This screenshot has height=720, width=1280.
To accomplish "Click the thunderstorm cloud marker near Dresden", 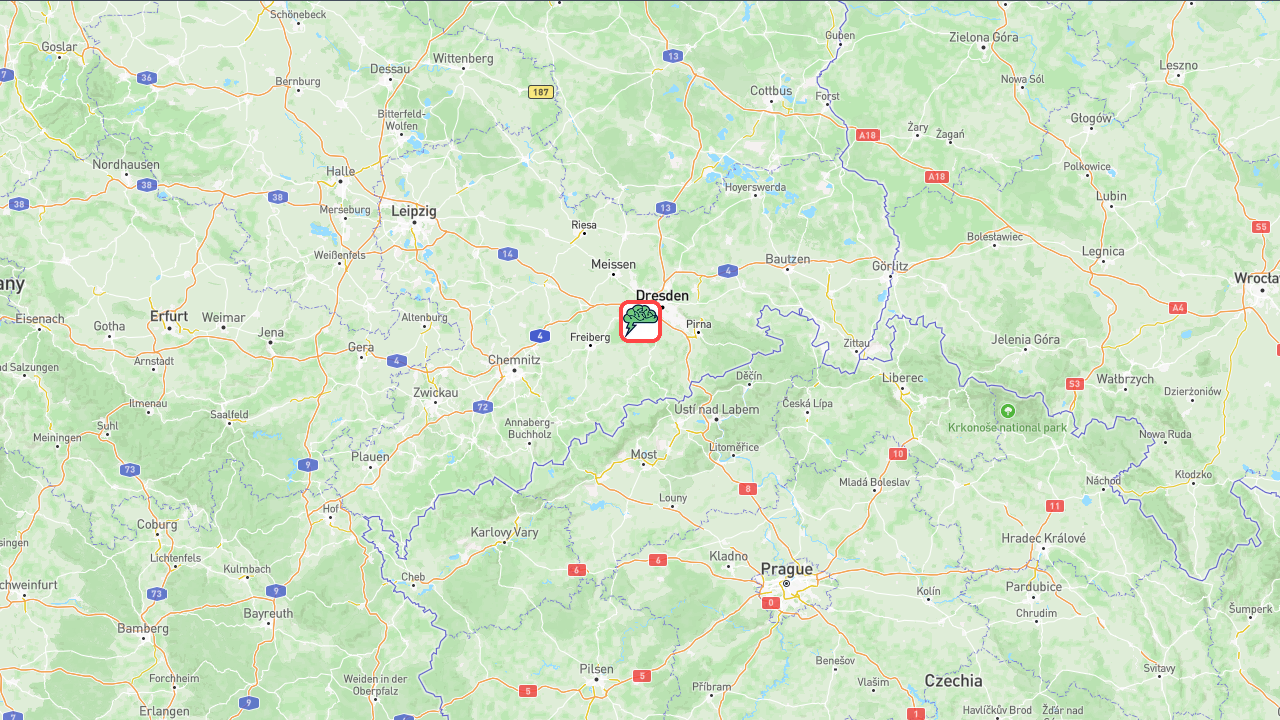I will (x=640, y=321).
